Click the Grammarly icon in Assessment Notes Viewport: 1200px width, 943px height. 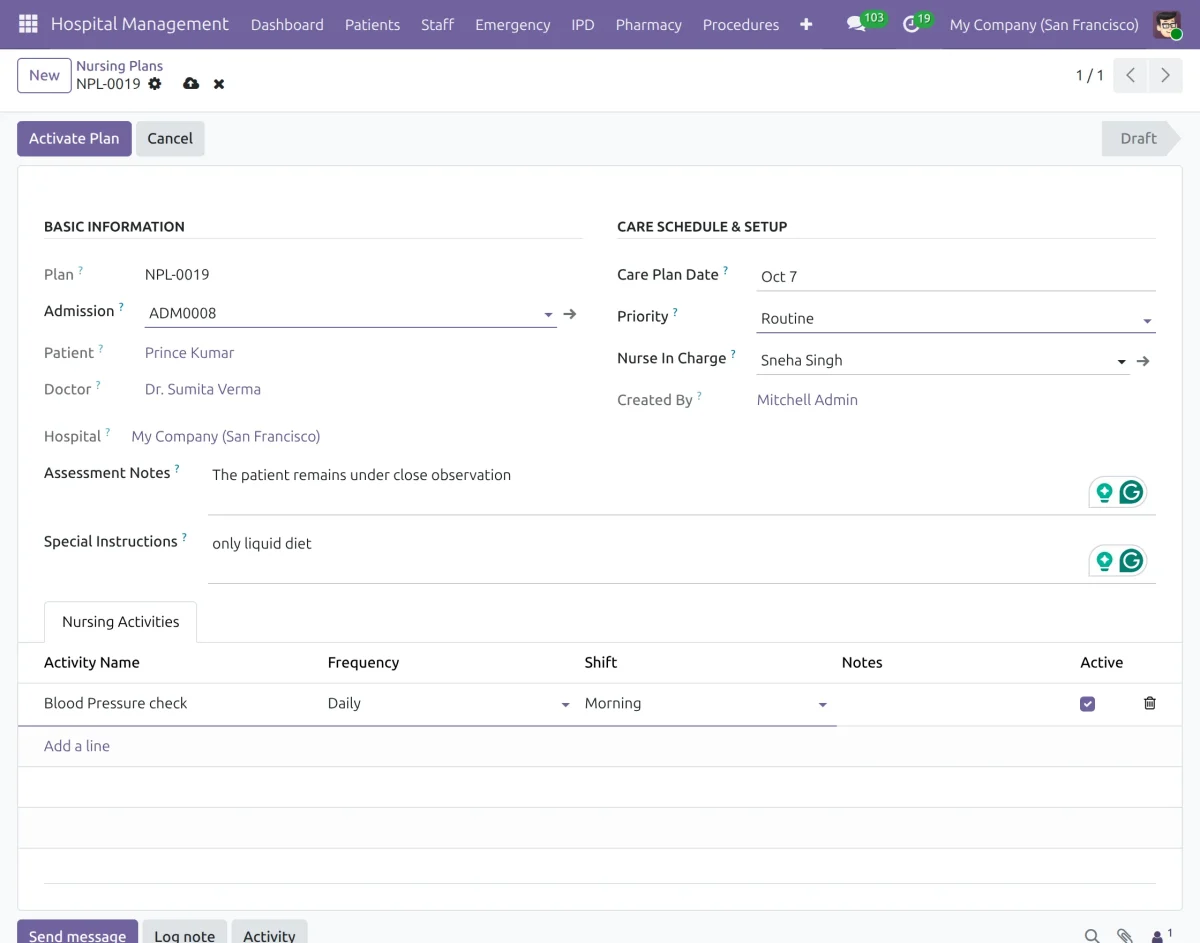1131,492
